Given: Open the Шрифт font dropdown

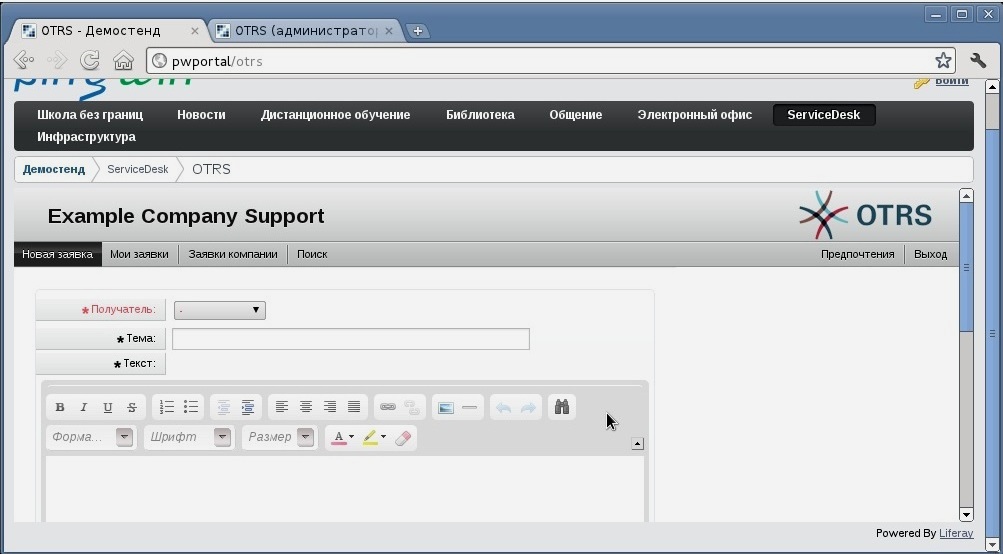Looking at the screenshot, I should (189, 438).
